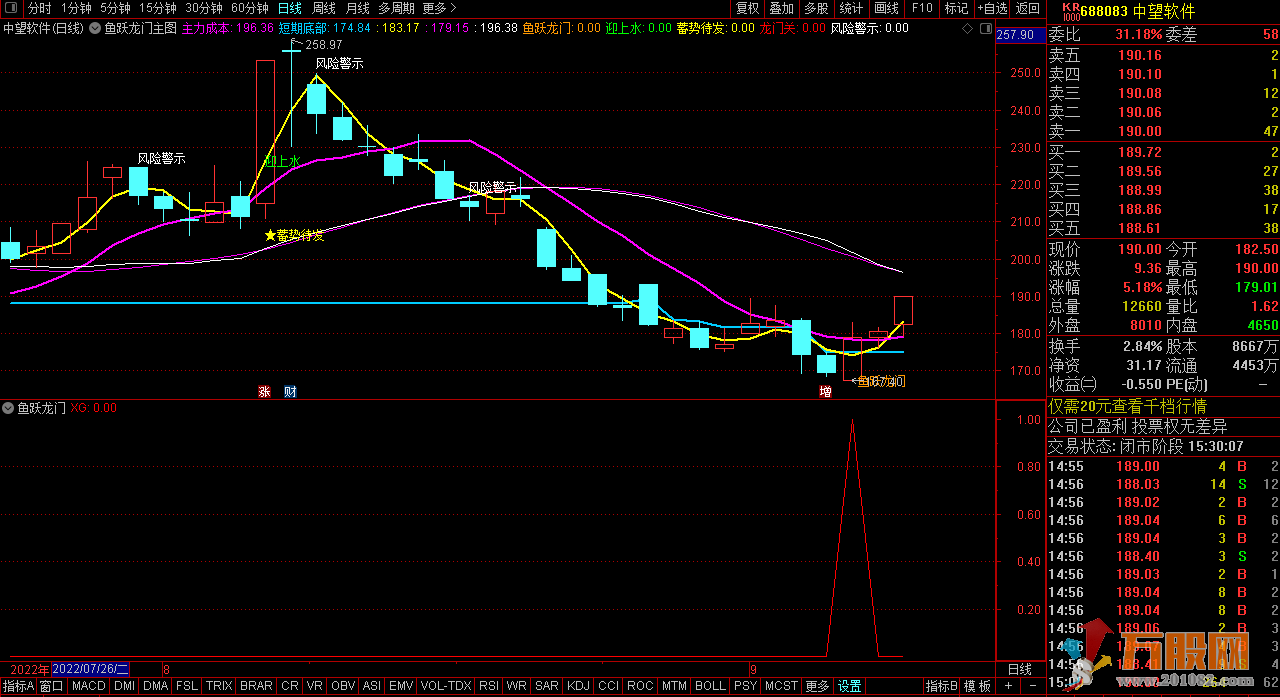Click the KR 1000 badge next to 688083
The height and width of the screenshot is (697, 1280).
tap(1071, 11)
